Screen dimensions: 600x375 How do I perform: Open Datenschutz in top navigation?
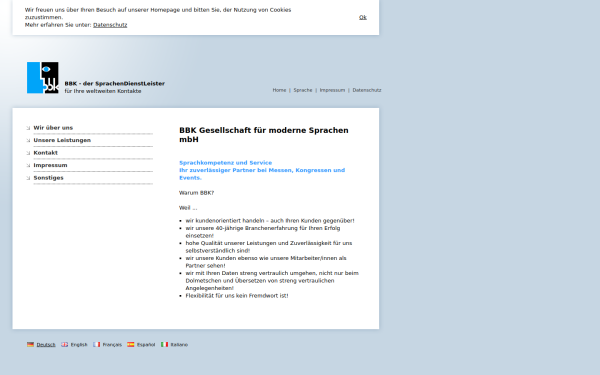click(367, 90)
